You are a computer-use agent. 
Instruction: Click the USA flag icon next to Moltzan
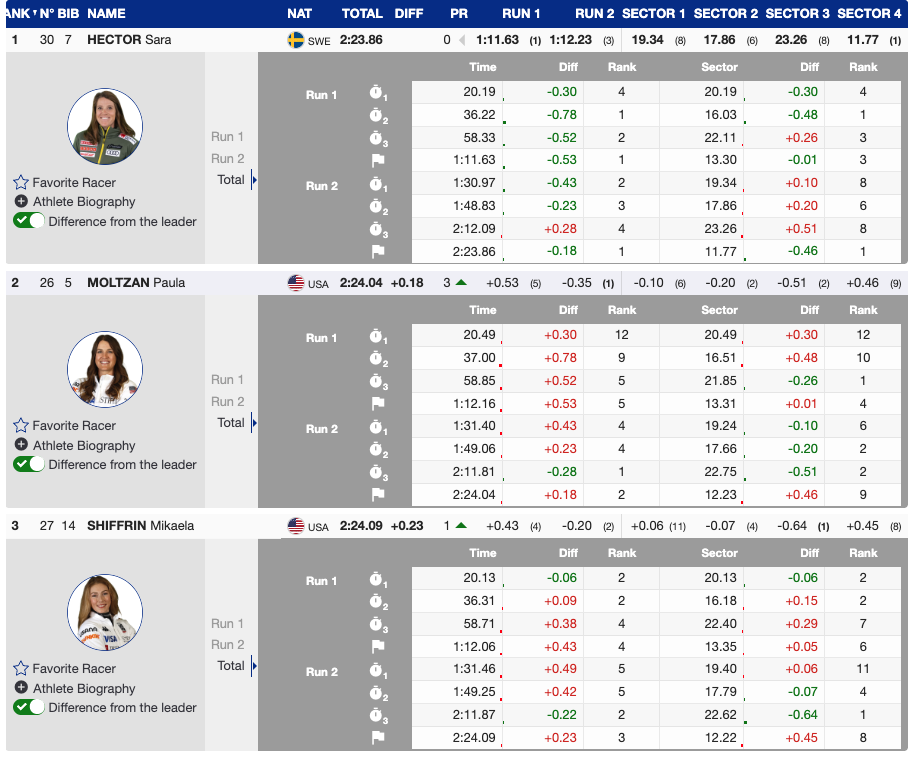pos(296,283)
